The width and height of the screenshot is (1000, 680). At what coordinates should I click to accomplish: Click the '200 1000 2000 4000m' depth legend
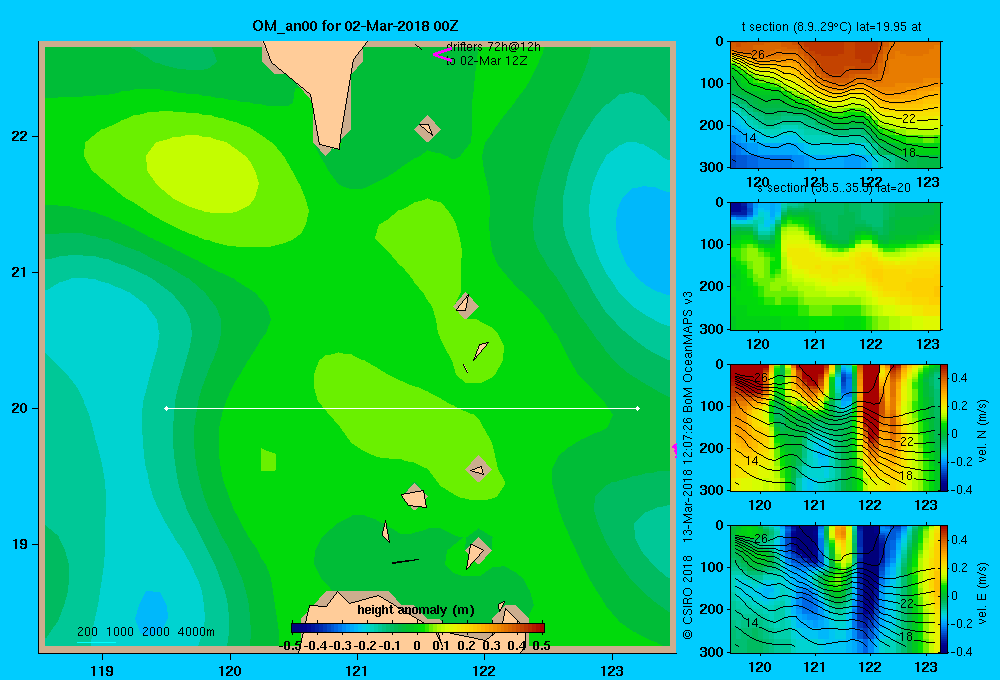(x=145, y=632)
